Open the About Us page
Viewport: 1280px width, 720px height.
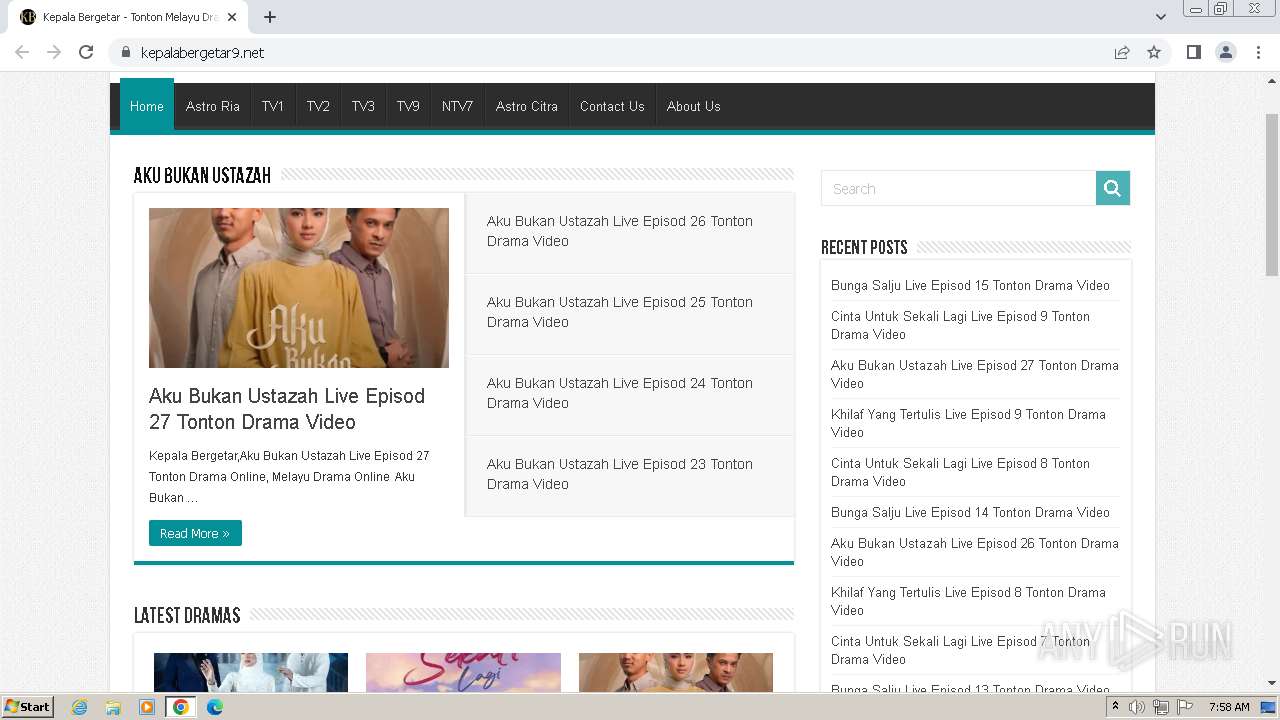pyautogui.click(x=694, y=106)
